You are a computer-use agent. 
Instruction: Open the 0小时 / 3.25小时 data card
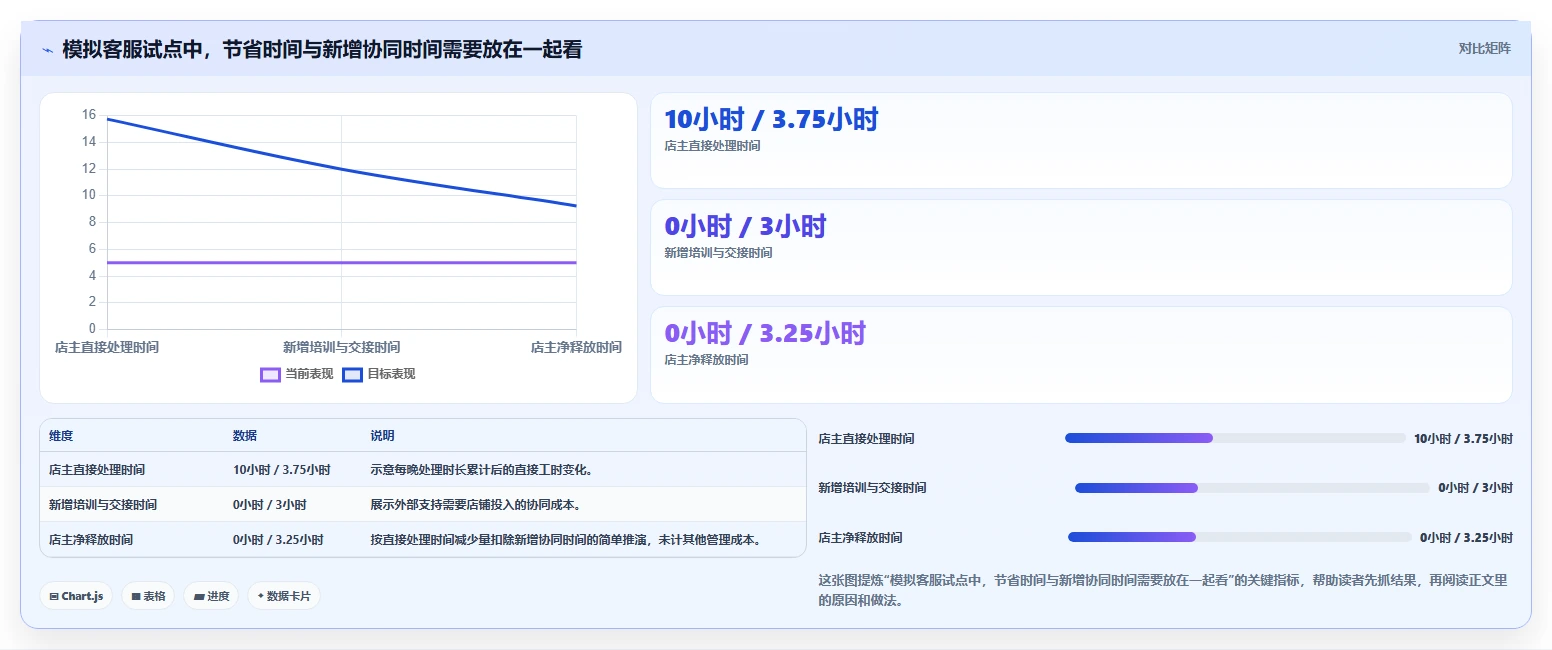(1081, 355)
